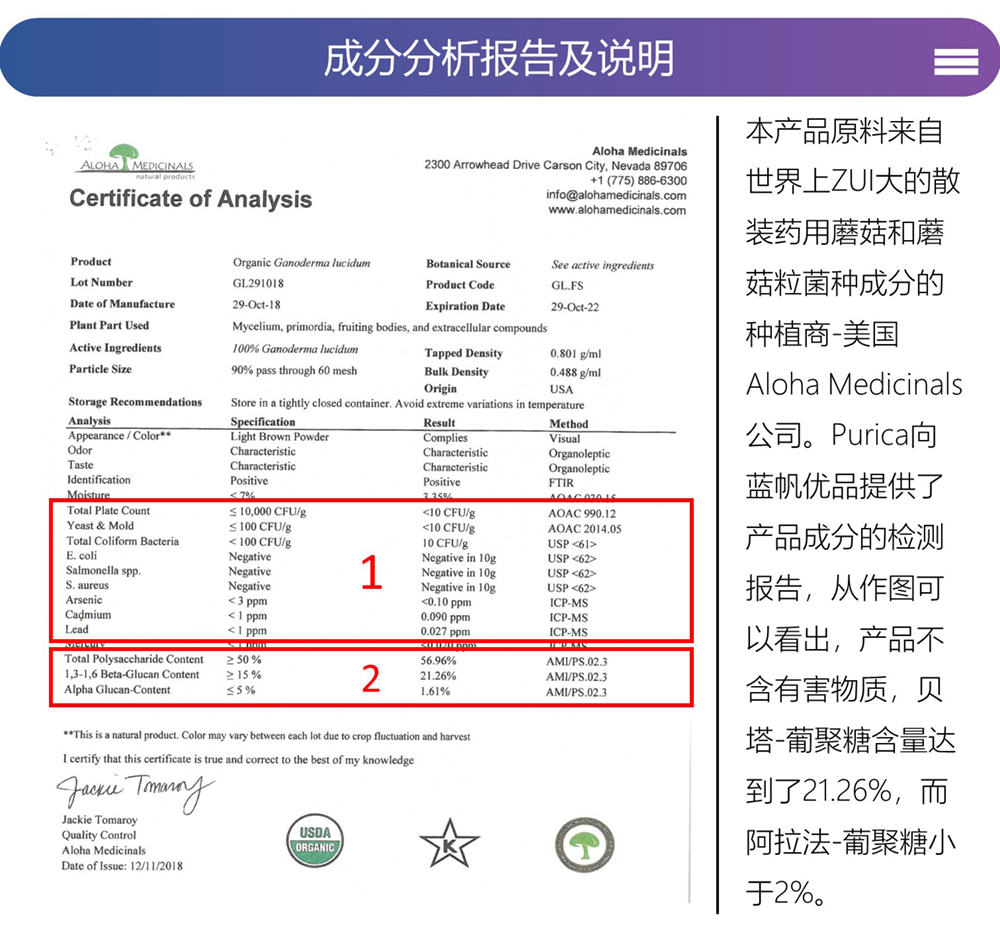Select the FTIR method entry
Screen dimensions: 1000x925
pos(561,483)
